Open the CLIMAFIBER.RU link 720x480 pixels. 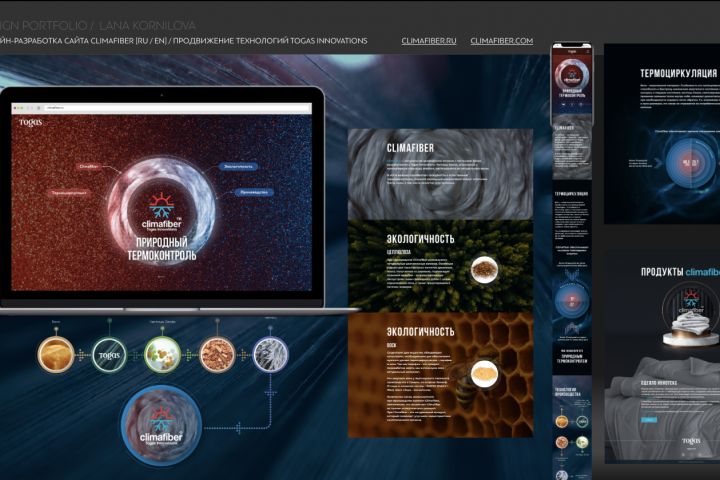point(429,41)
